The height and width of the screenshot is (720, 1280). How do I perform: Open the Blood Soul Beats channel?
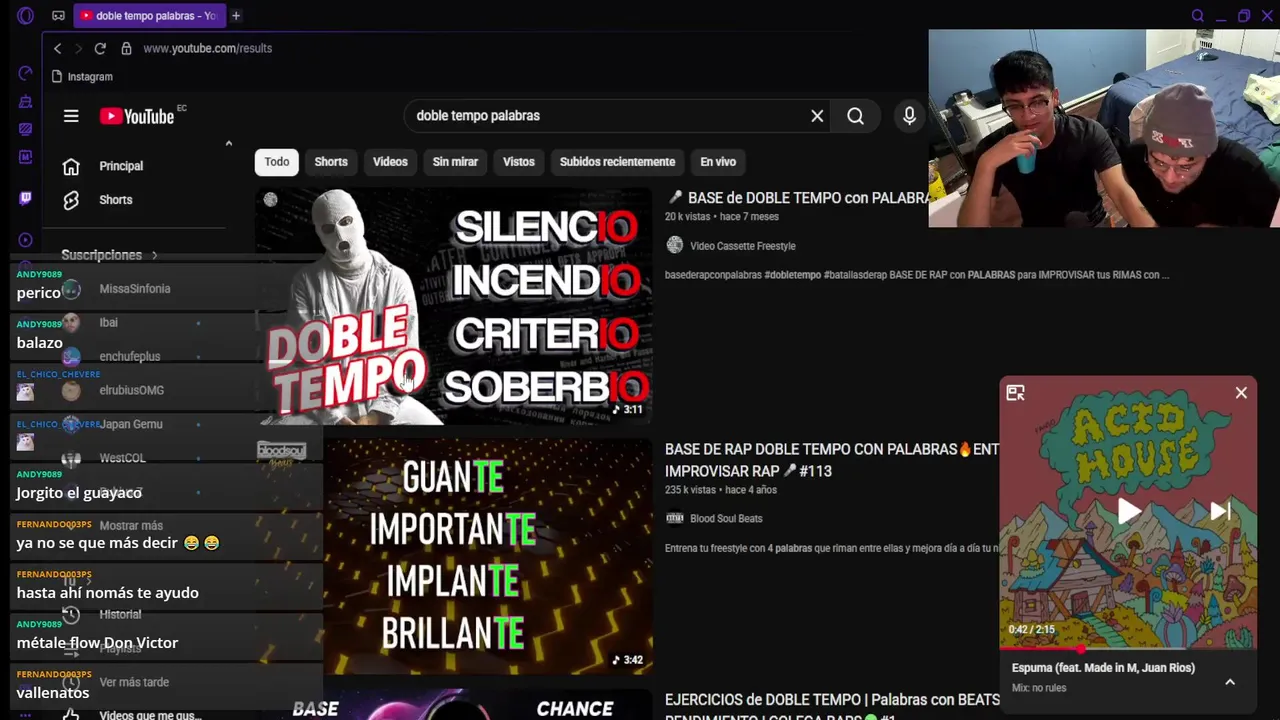pyautogui.click(x=726, y=519)
